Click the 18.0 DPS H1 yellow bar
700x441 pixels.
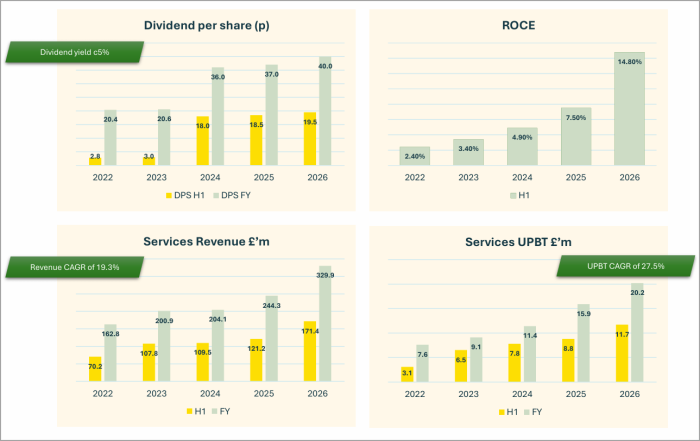tap(203, 141)
